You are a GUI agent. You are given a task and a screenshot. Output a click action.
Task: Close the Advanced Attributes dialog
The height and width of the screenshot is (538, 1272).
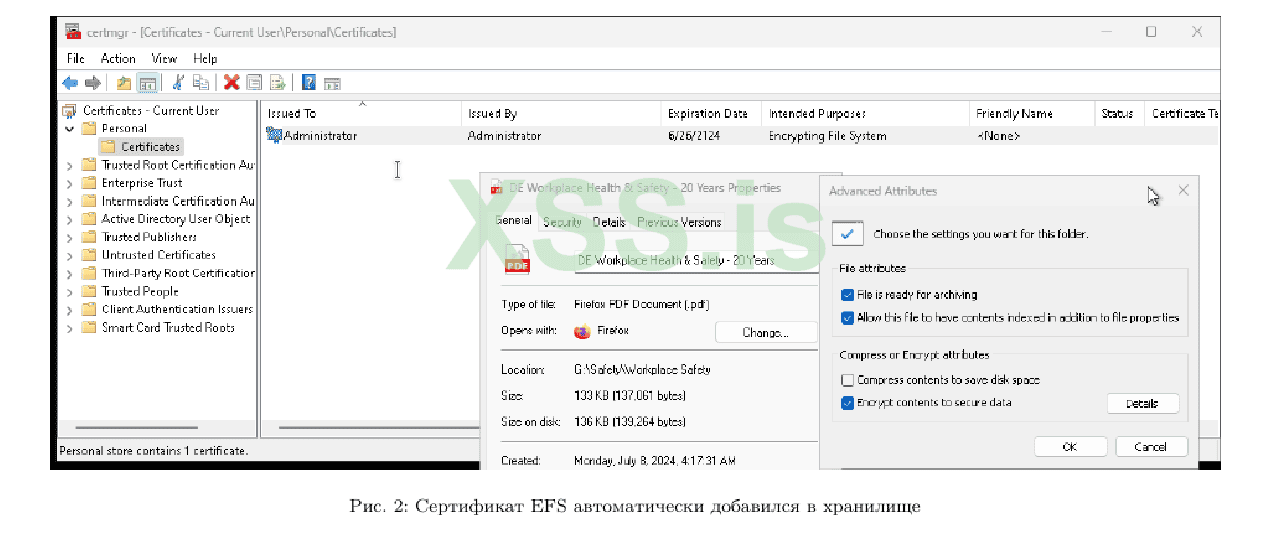(x=1184, y=190)
